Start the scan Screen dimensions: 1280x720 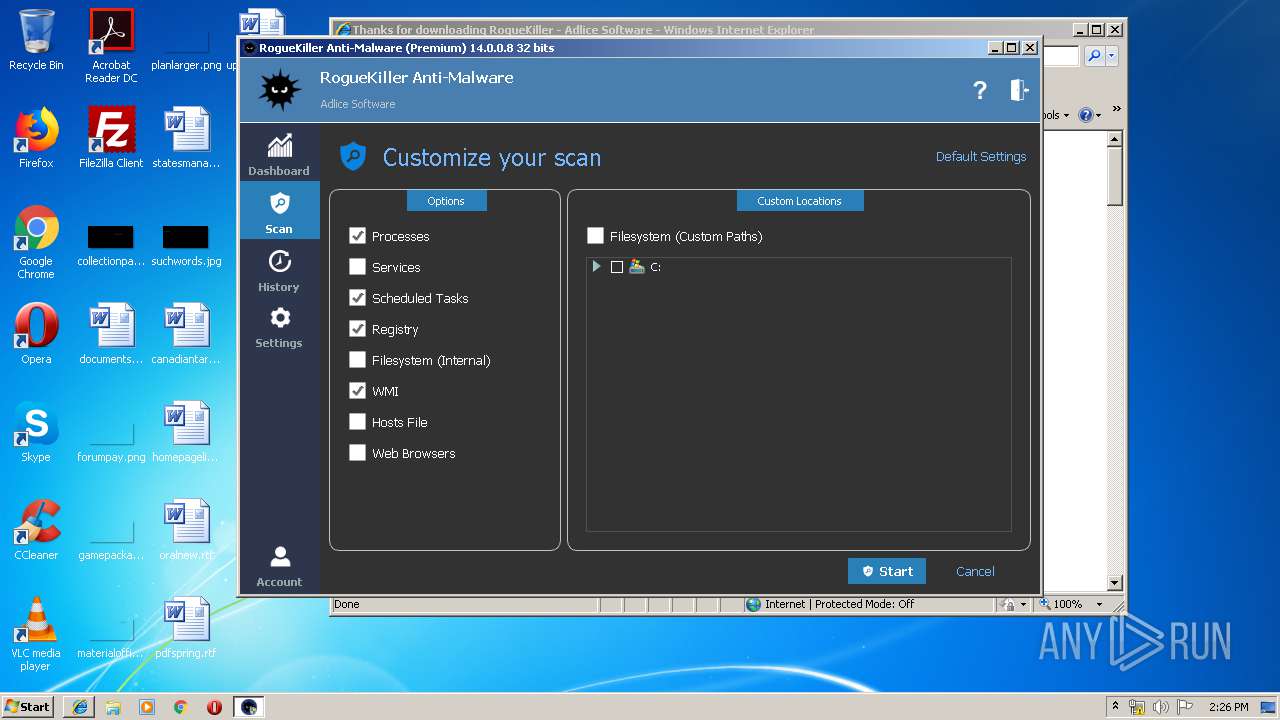(x=887, y=571)
